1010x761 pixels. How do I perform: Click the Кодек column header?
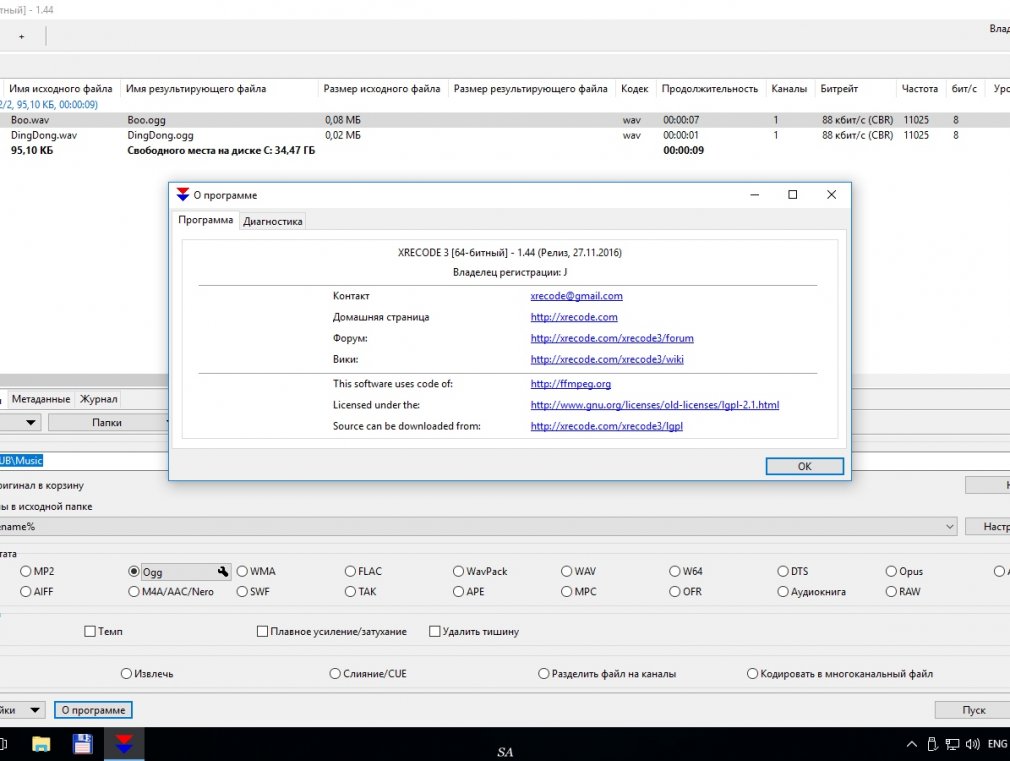point(634,89)
